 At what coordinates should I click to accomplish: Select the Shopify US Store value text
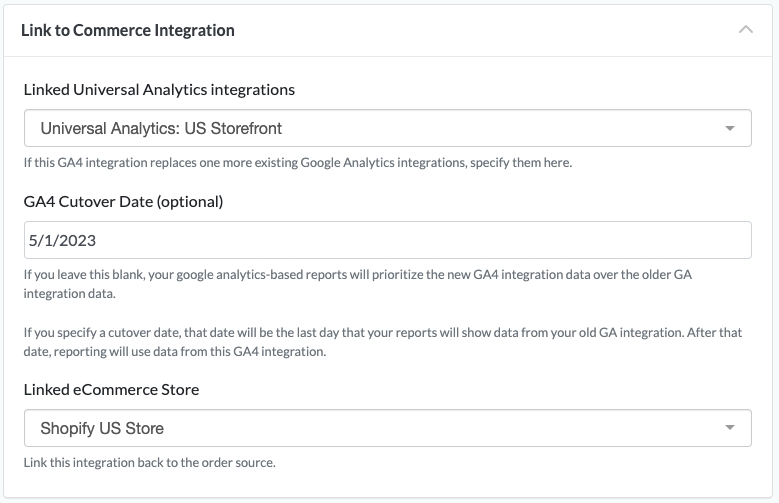tap(102, 428)
